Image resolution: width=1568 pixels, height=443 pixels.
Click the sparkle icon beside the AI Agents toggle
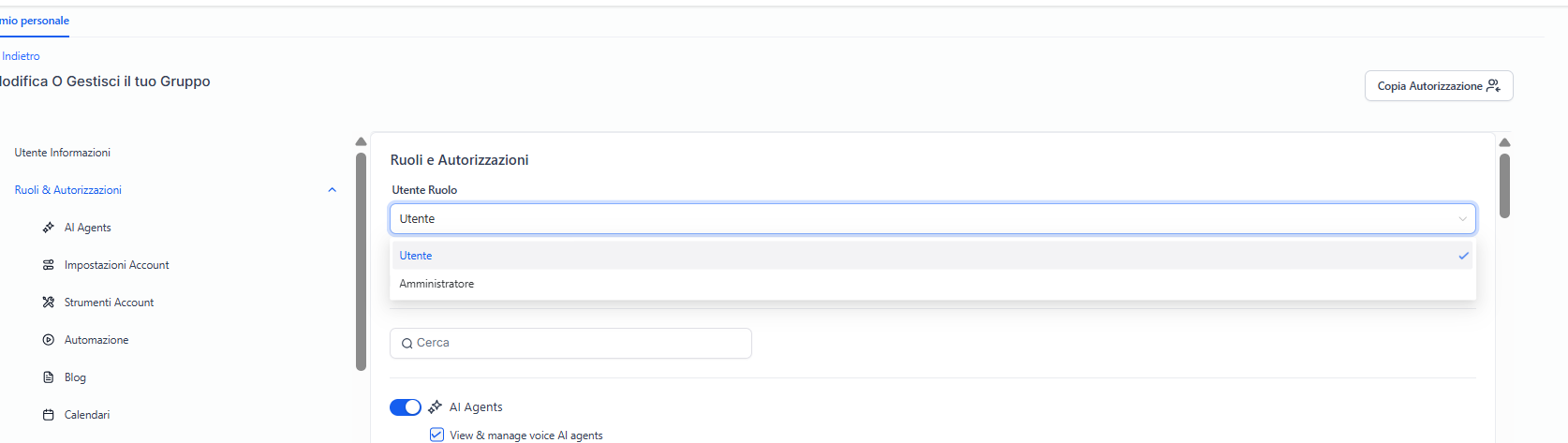tap(435, 406)
